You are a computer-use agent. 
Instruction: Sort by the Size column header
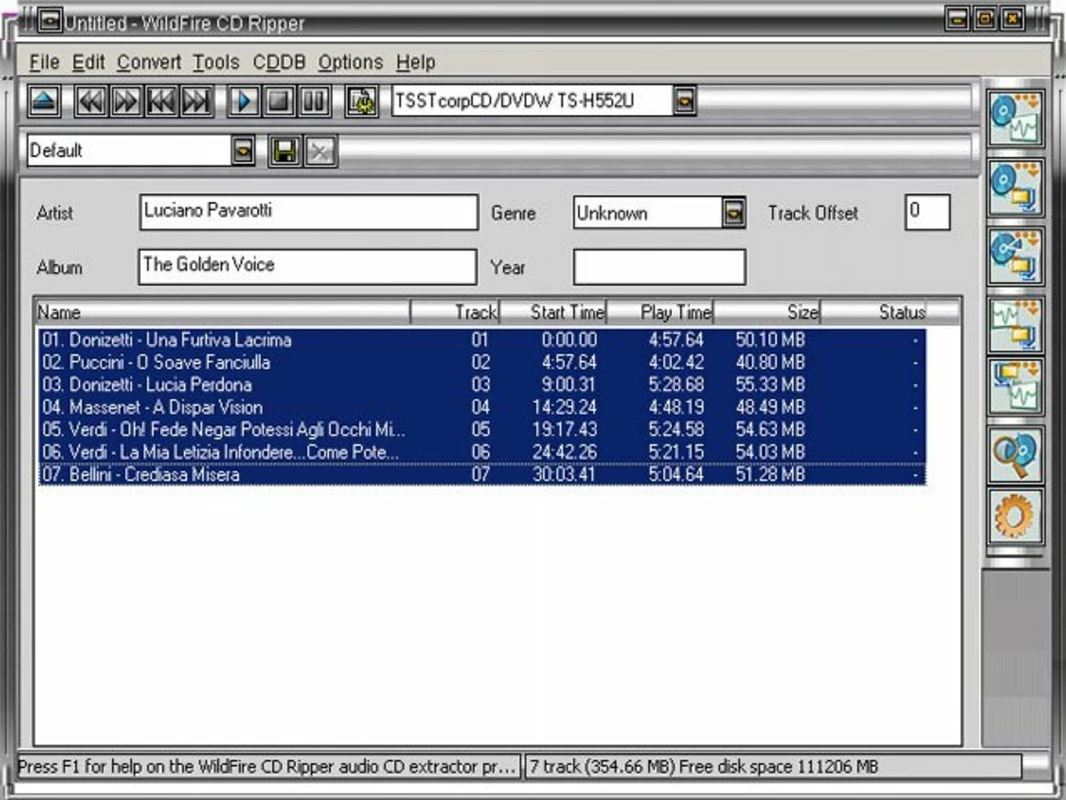click(767, 312)
